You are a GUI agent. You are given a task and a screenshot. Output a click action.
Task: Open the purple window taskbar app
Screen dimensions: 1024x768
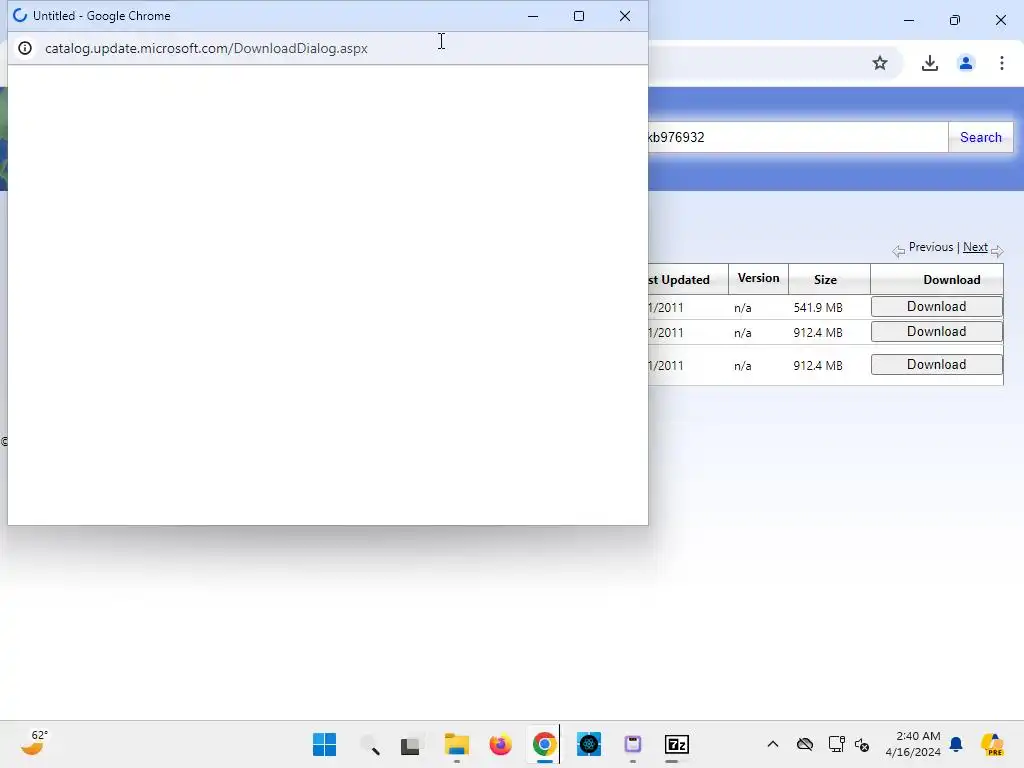(x=632, y=744)
